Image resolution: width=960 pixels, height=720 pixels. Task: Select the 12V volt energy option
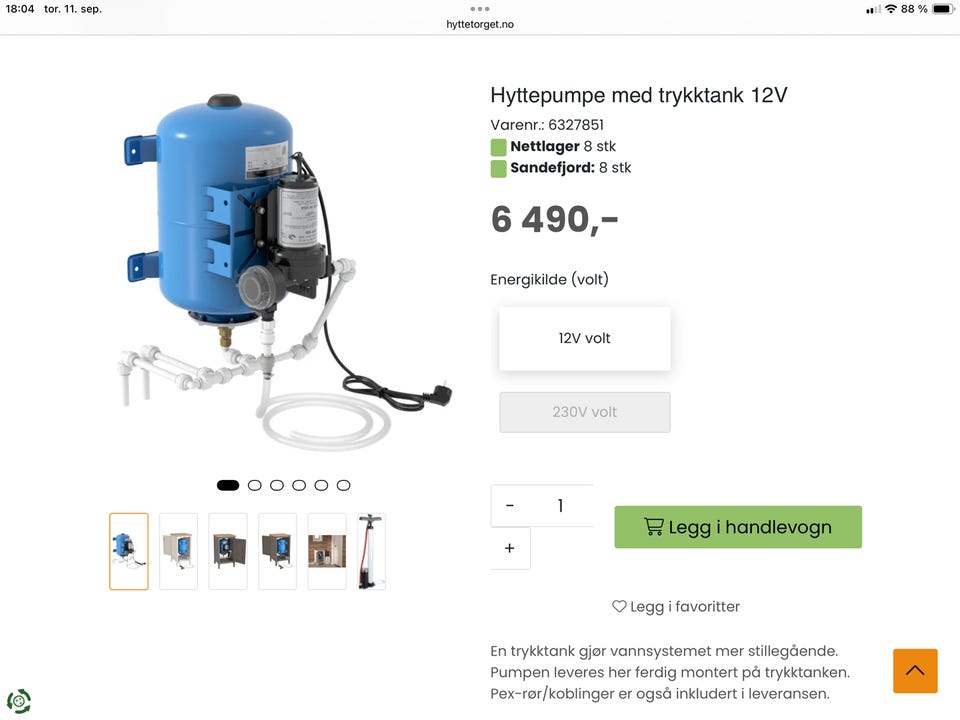click(x=585, y=339)
